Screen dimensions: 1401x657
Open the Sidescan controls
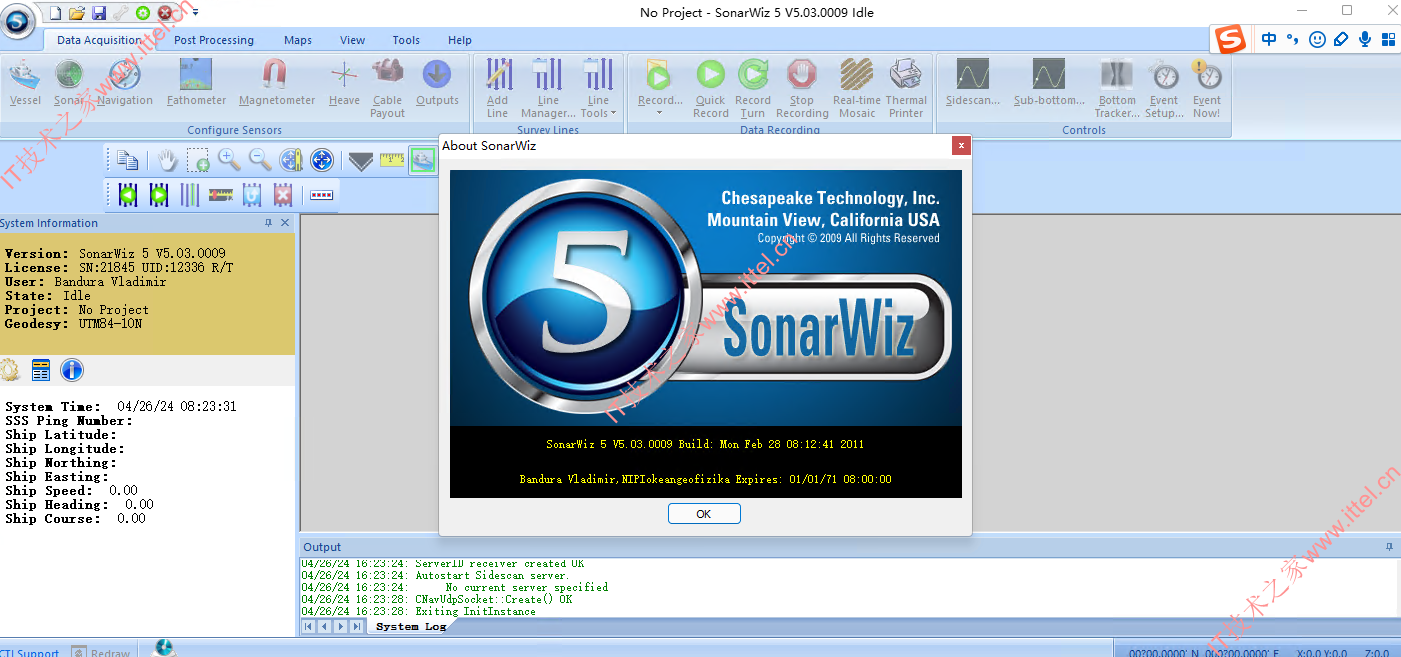(973, 83)
